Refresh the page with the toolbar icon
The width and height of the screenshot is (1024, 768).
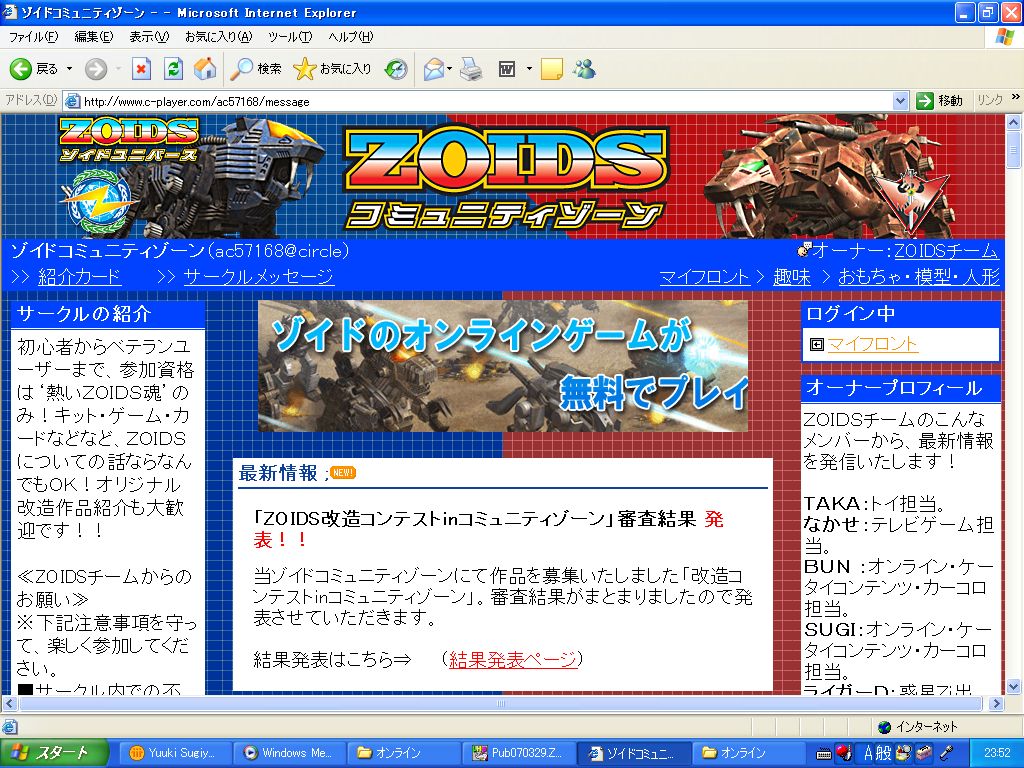(x=173, y=69)
